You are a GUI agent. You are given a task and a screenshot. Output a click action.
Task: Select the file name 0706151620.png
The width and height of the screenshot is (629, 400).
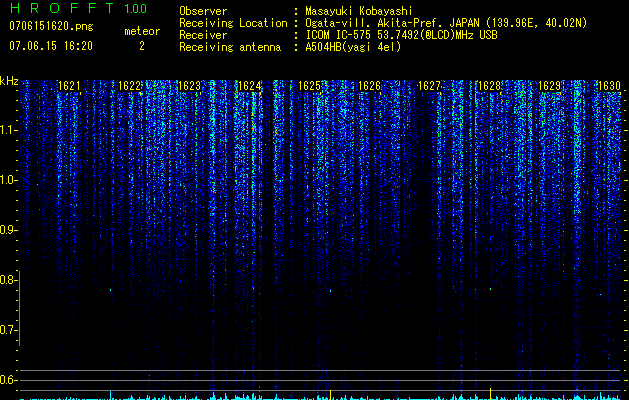[51, 26]
